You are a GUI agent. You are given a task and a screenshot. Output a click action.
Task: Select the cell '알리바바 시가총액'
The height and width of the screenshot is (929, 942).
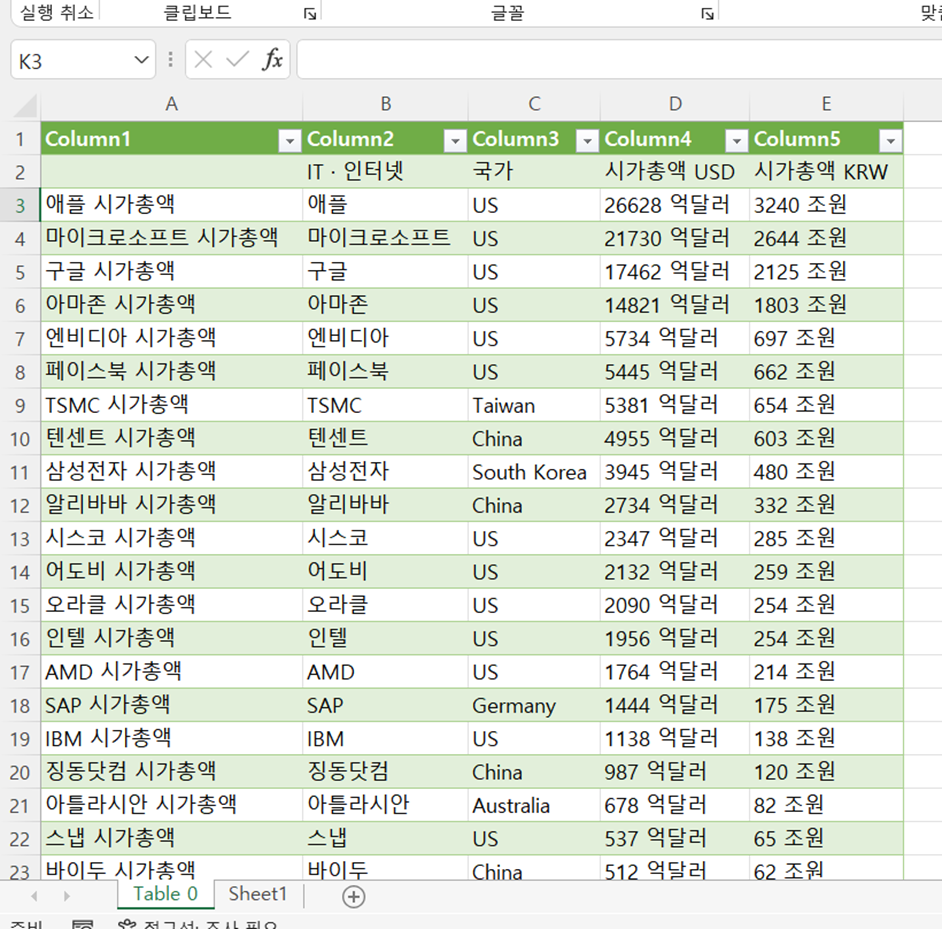[x=172, y=505]
